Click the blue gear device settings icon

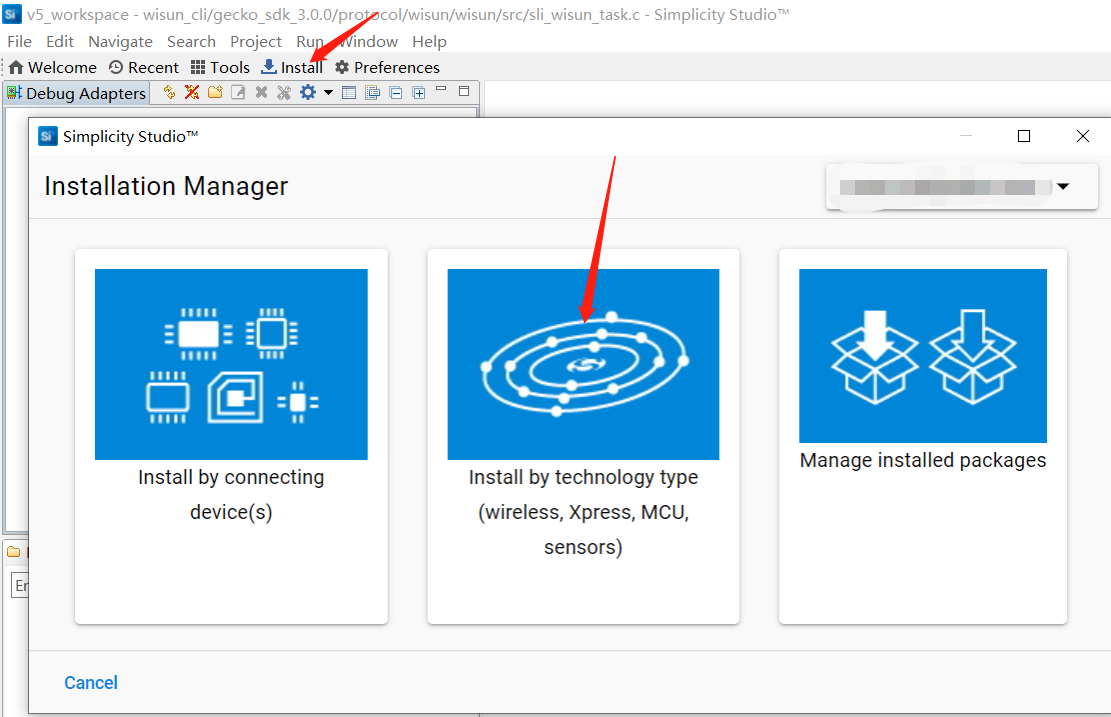click(x=308, y=92)
